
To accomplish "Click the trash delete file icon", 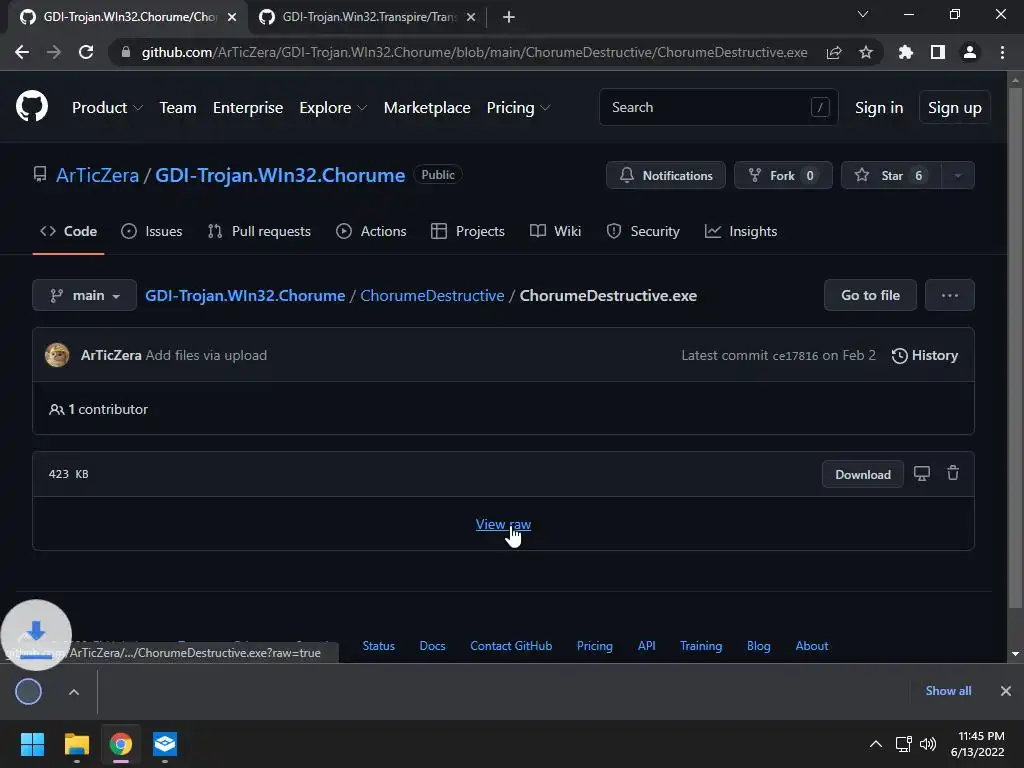I will point(953,473).
